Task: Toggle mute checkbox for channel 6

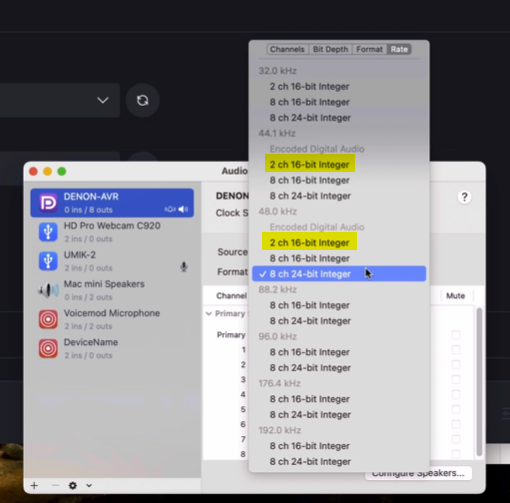Action: click(x=456, y=424)
